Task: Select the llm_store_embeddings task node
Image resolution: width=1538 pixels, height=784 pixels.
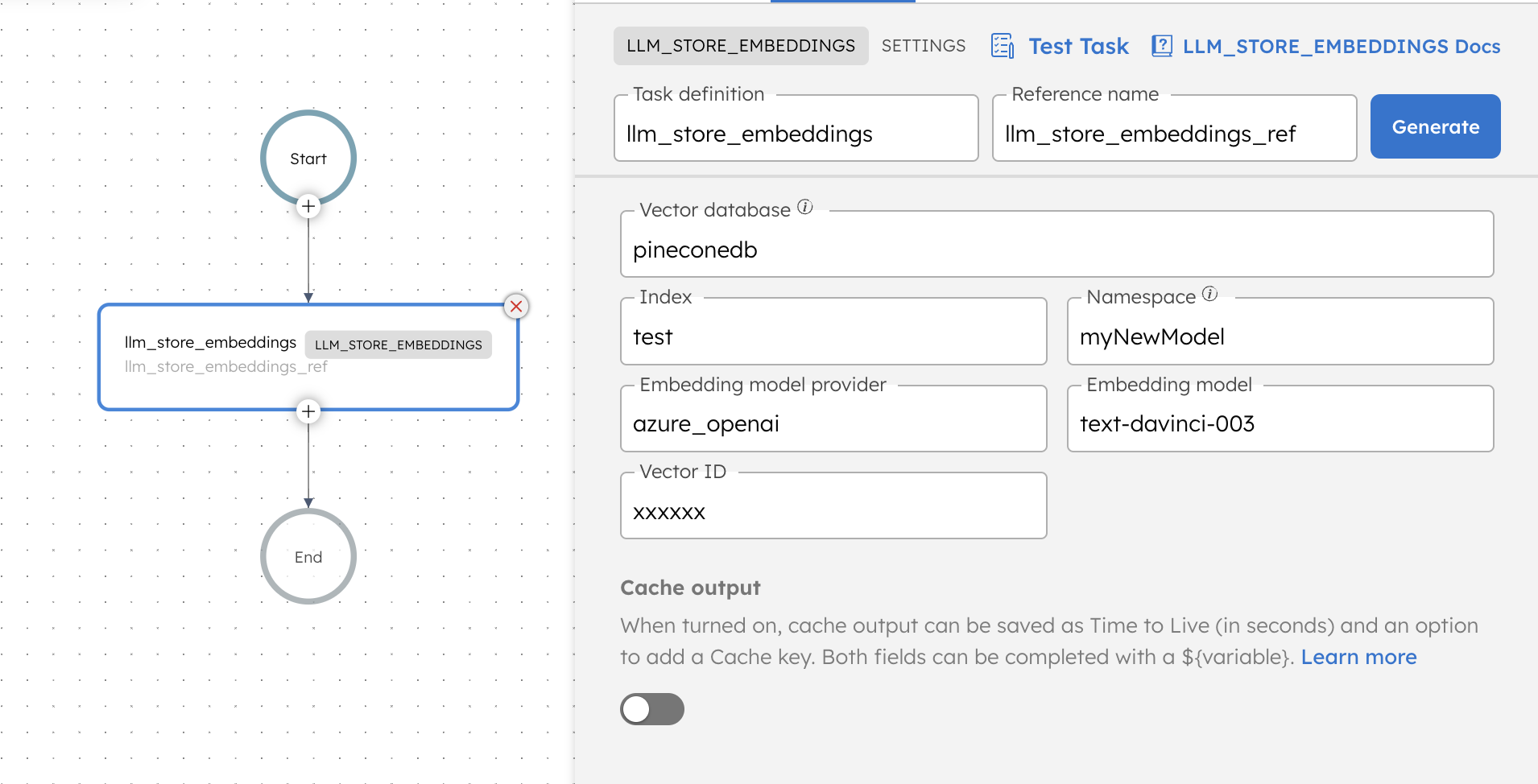Action: tap(308, 357)
